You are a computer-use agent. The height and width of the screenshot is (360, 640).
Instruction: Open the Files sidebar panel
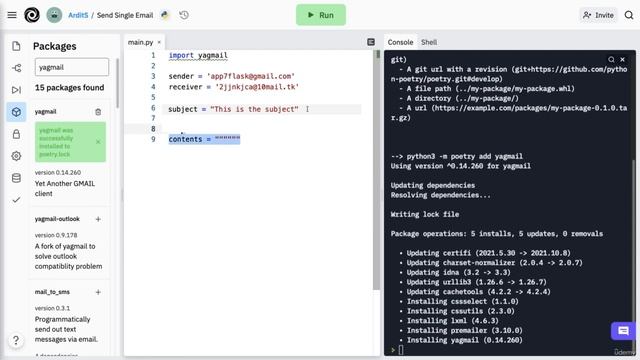16,46
